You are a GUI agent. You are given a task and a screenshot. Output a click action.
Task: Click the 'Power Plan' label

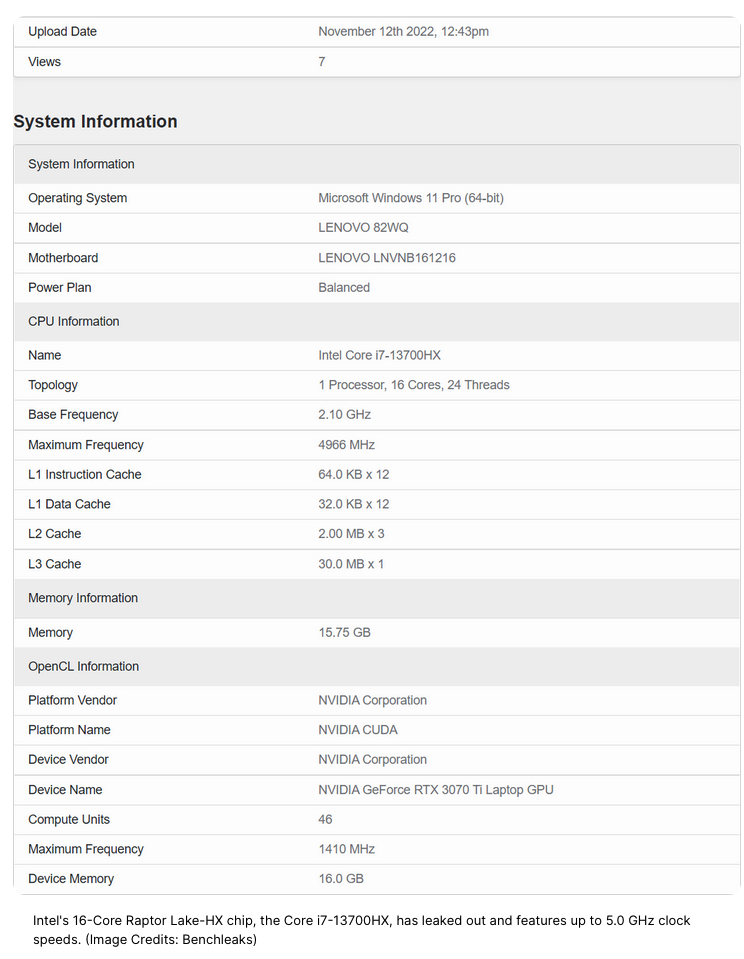tap(59, 287)
